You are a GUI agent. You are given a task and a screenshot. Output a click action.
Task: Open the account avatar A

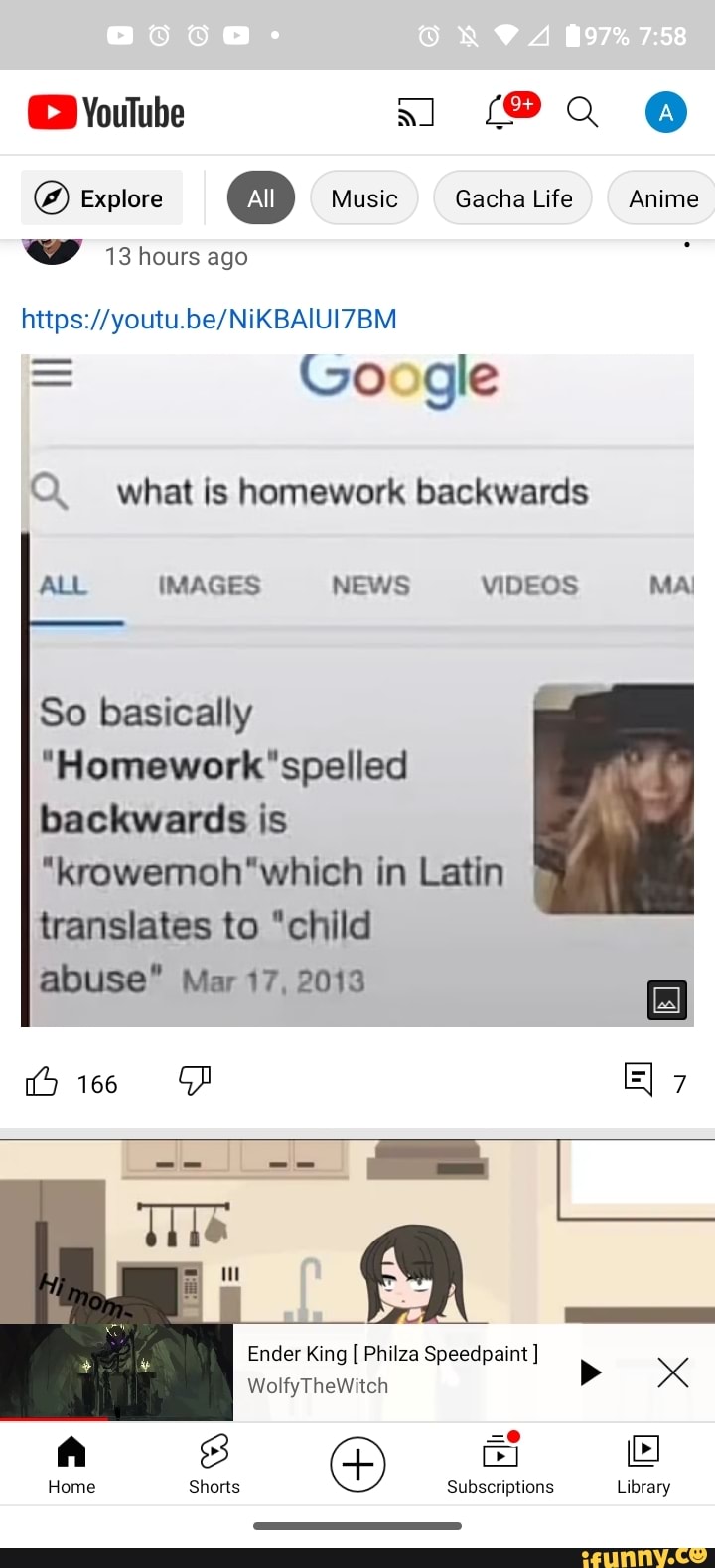point(666,113)
